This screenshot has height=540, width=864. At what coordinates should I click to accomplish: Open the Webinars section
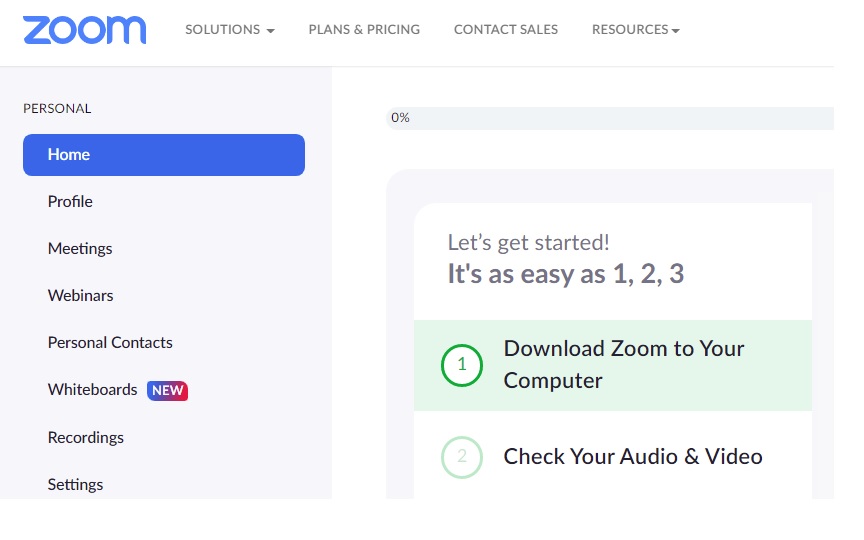point(80,295)
